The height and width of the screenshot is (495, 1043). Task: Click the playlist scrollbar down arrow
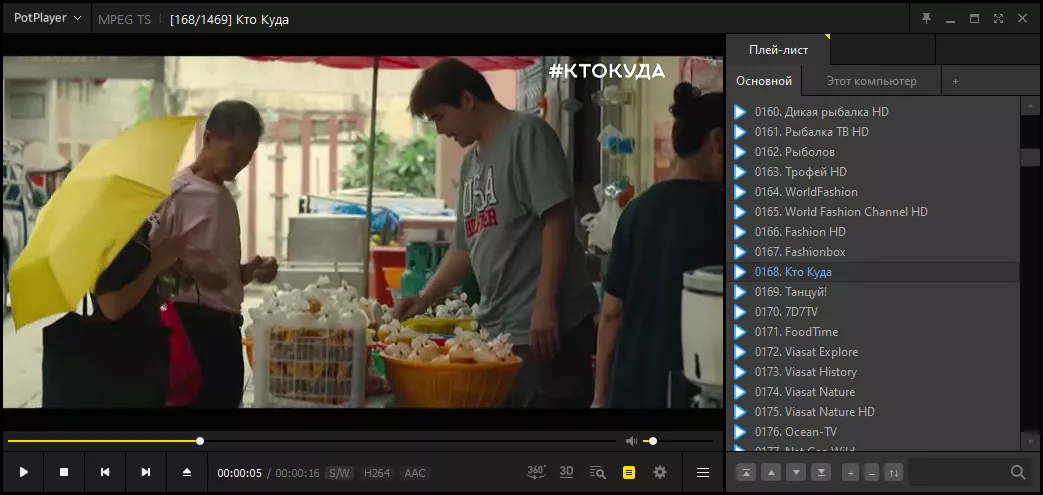click(x=1030, y=440)
